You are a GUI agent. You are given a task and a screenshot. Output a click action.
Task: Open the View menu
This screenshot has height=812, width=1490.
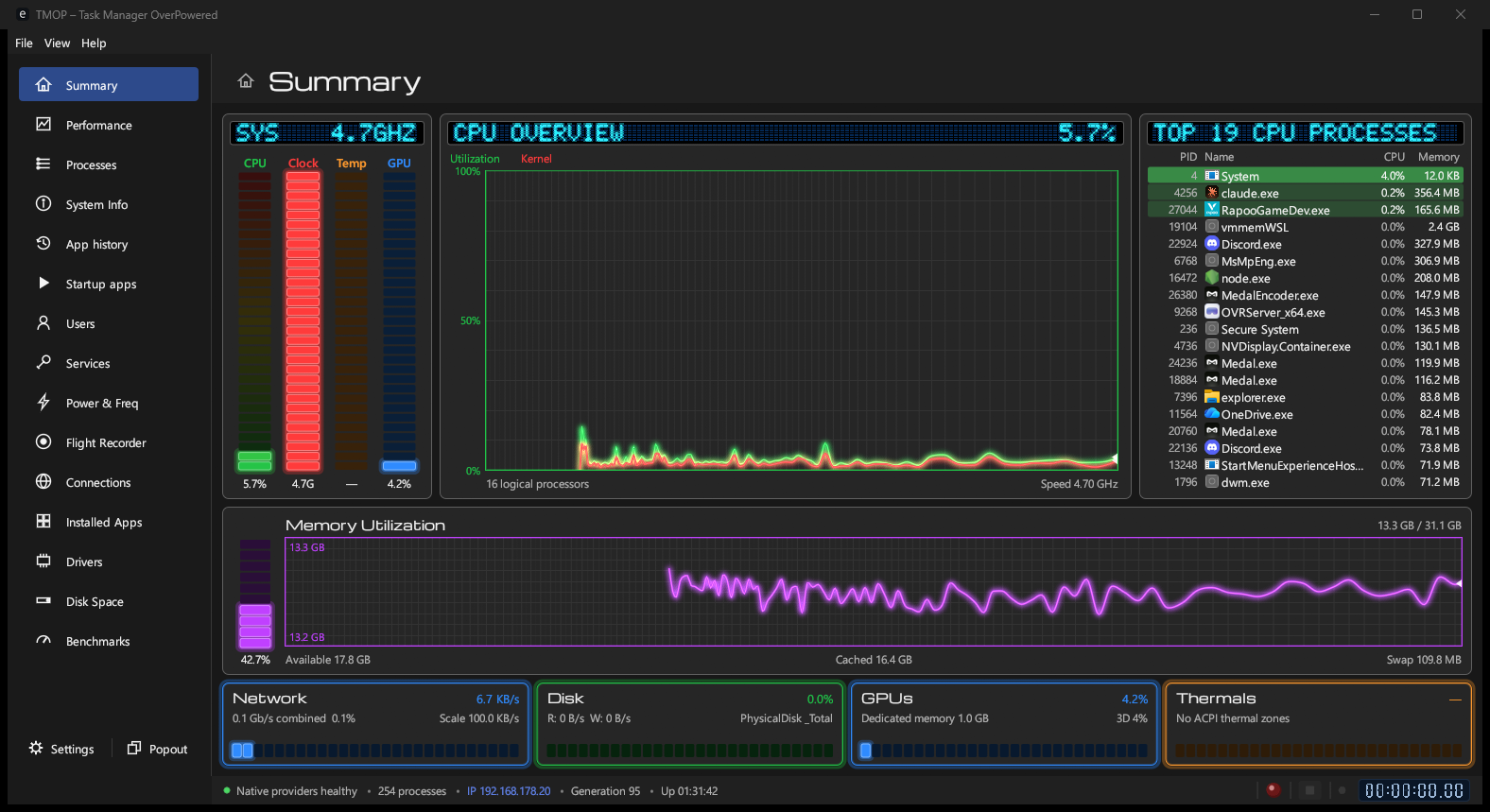click(x=57, y=43)
